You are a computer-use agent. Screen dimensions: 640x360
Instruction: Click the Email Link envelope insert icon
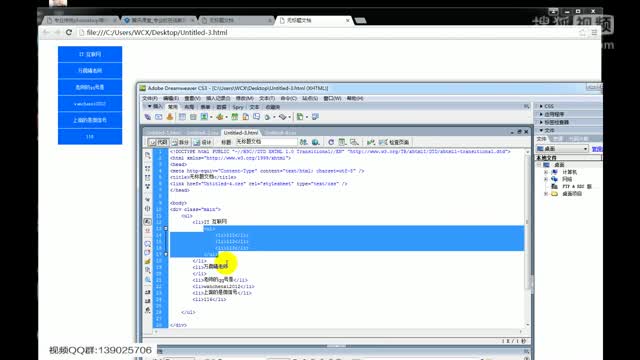point(158,117)
